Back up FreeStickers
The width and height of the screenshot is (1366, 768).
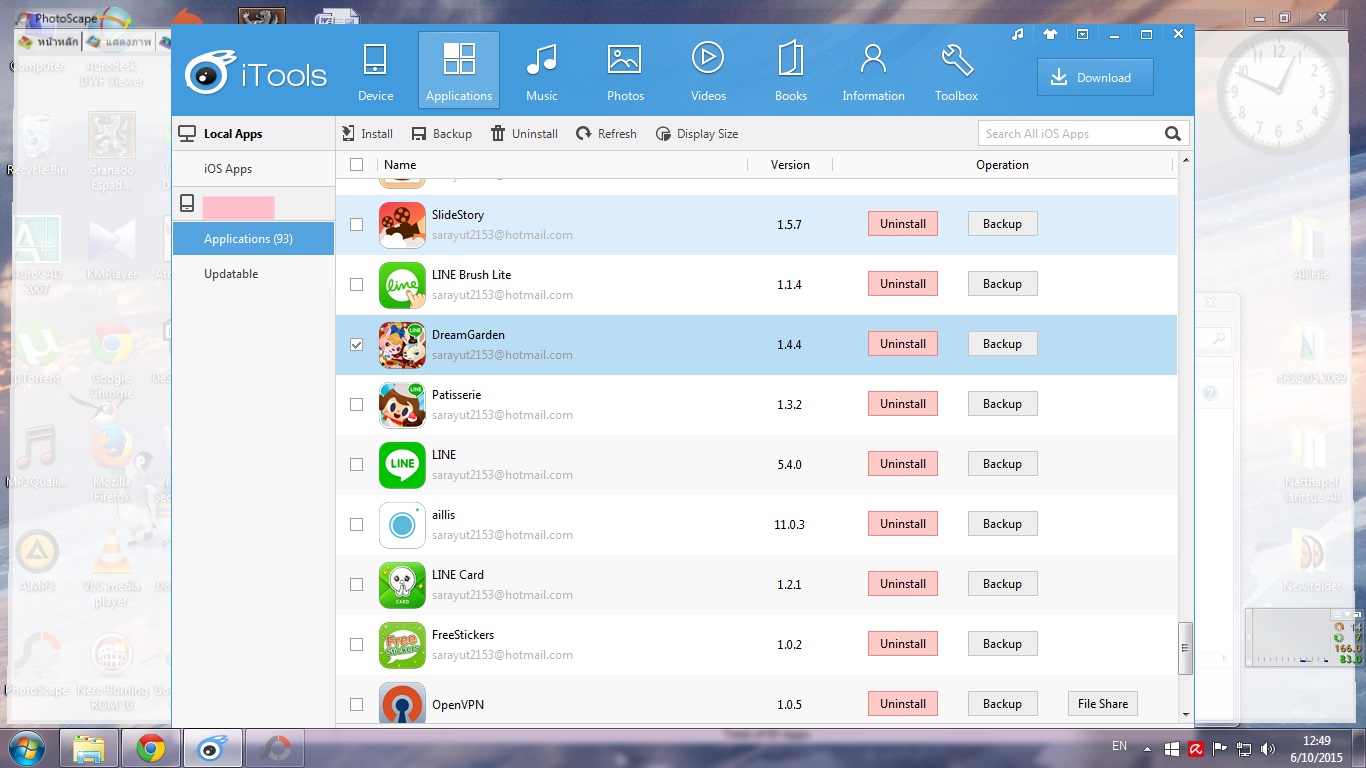[x=1002, y=644]
